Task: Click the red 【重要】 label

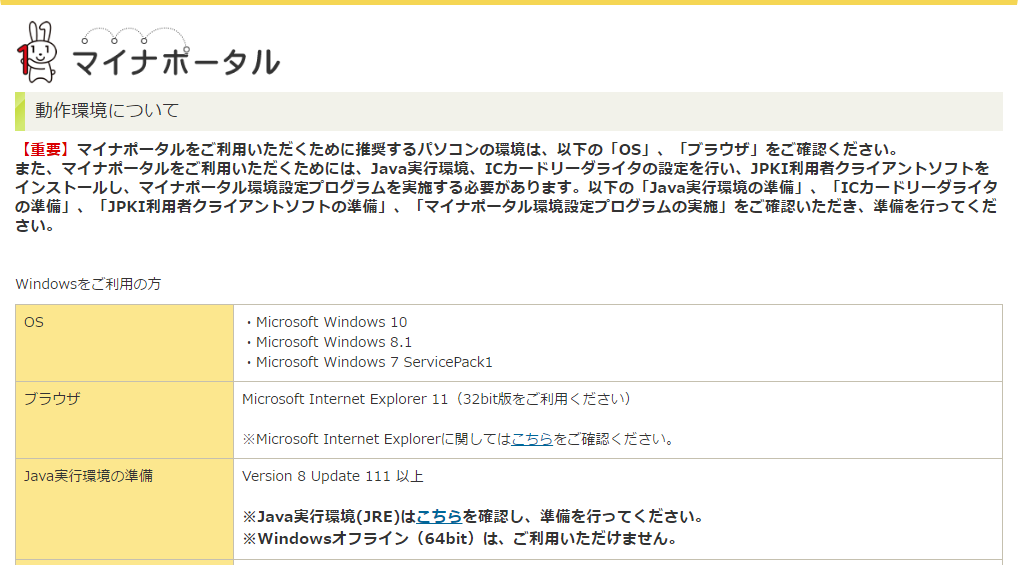Action: [x=46, y=149]
